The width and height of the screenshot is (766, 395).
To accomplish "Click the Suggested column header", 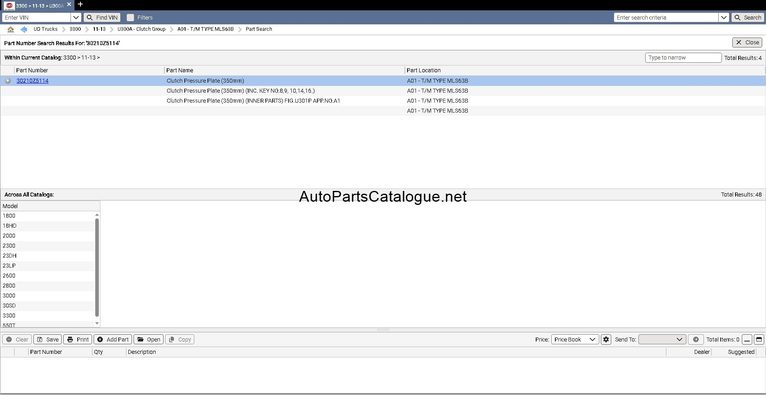I will 741,352.
